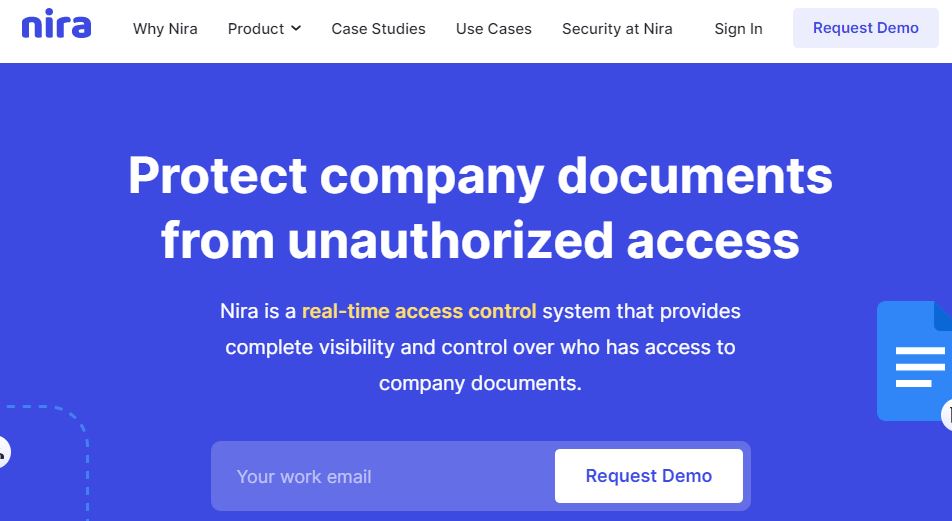952x521 pixels.
Task: Click the white Request Demo button beside email
Action: (x=648, y=476)
